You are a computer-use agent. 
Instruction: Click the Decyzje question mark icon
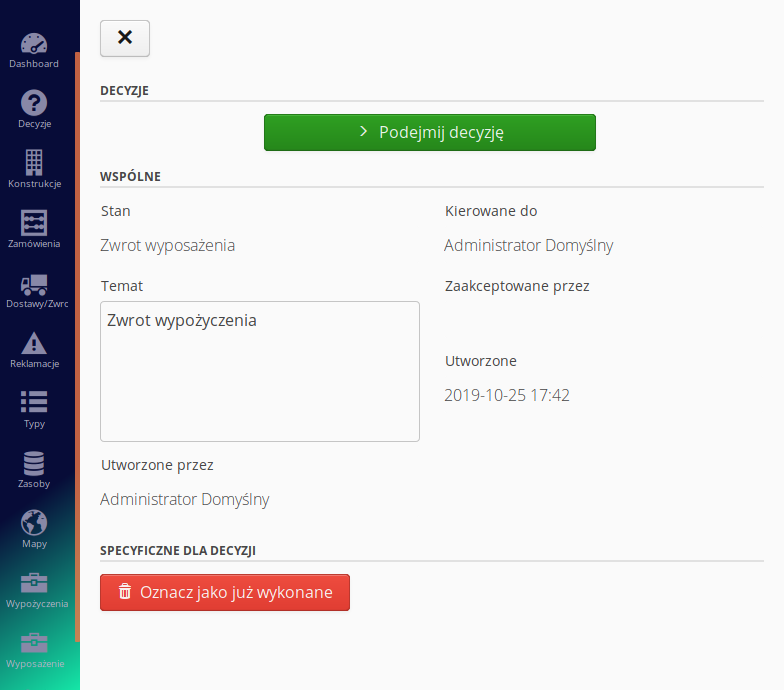(34, 102)
